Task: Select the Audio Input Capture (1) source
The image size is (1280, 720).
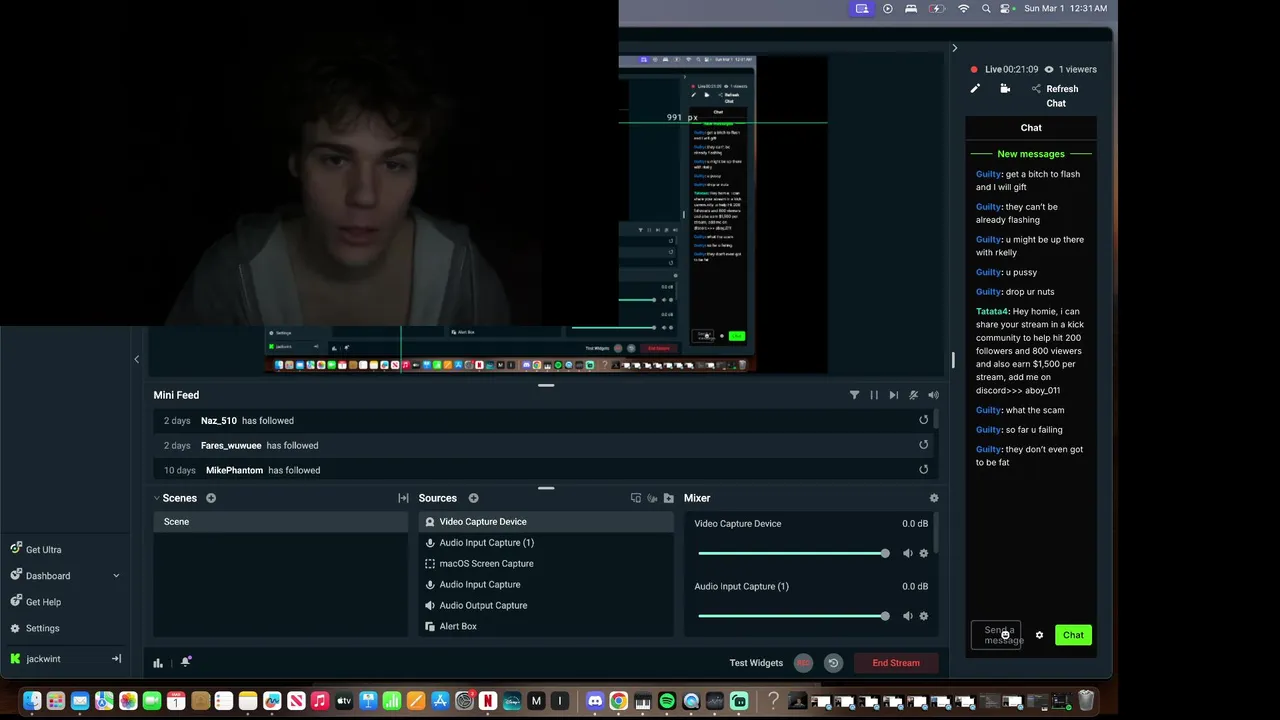Action: pyautogui.click(x=546, y=543)
